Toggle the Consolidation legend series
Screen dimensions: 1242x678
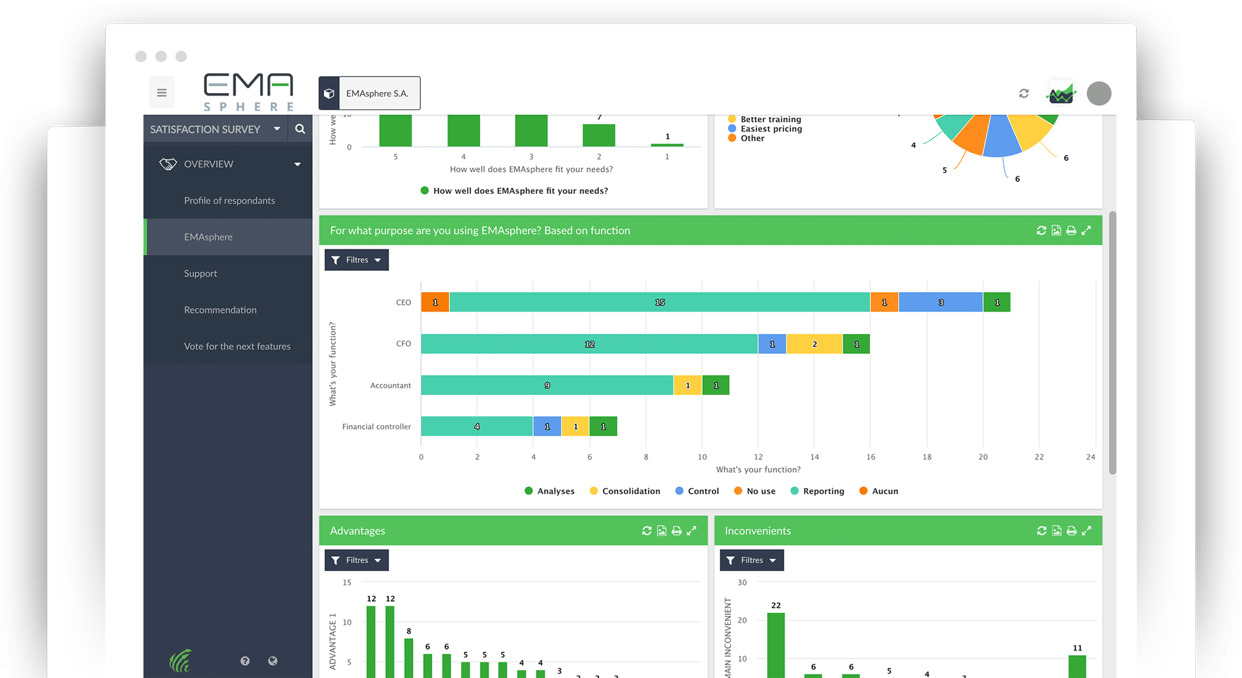pyautogui.click(x=625, y=491)
